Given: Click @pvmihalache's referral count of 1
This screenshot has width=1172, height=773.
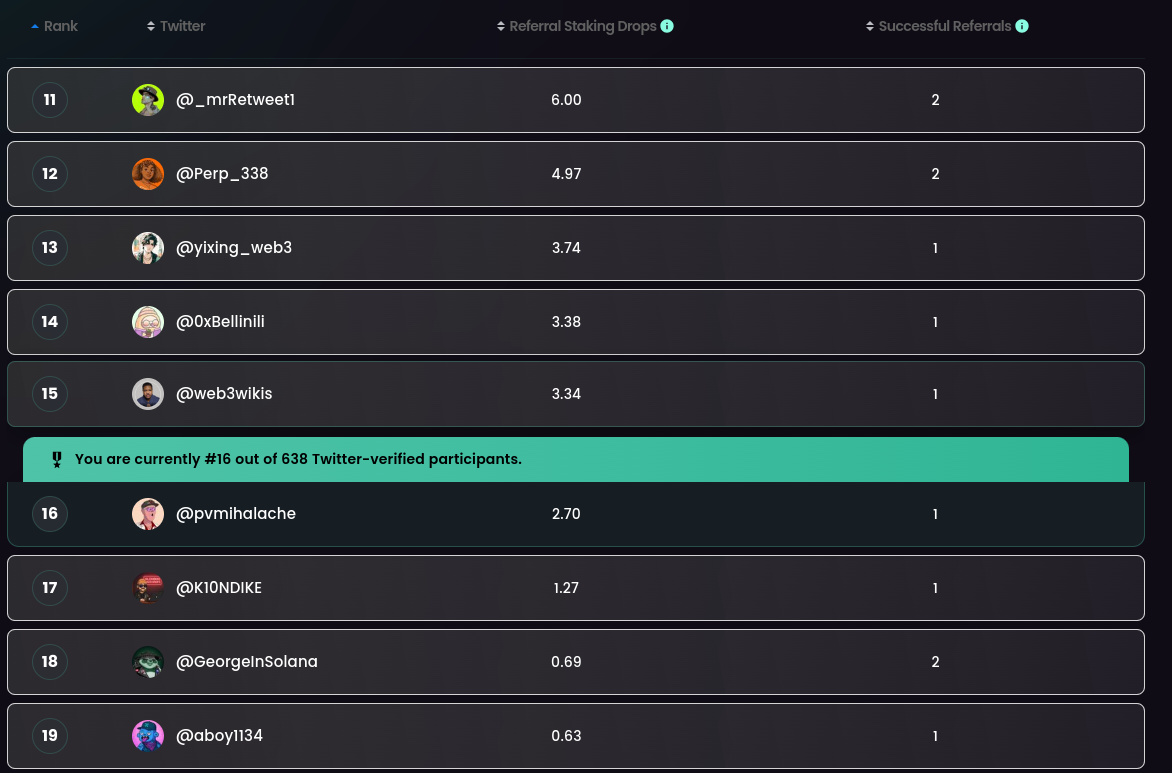Looking at the screenshot, I should [936, 514].
